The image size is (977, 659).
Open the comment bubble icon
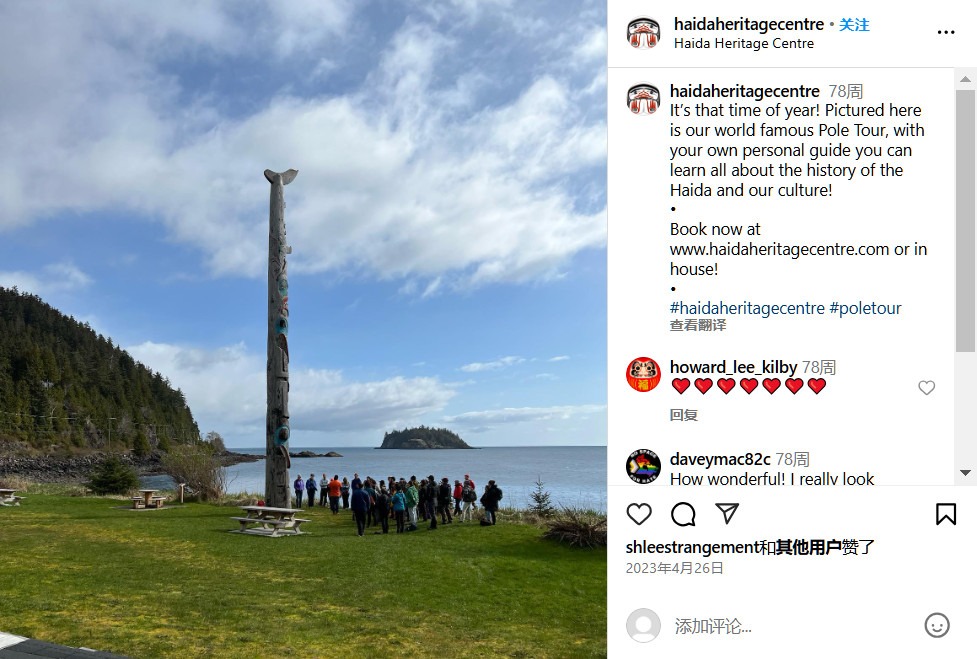coord(683,514)
